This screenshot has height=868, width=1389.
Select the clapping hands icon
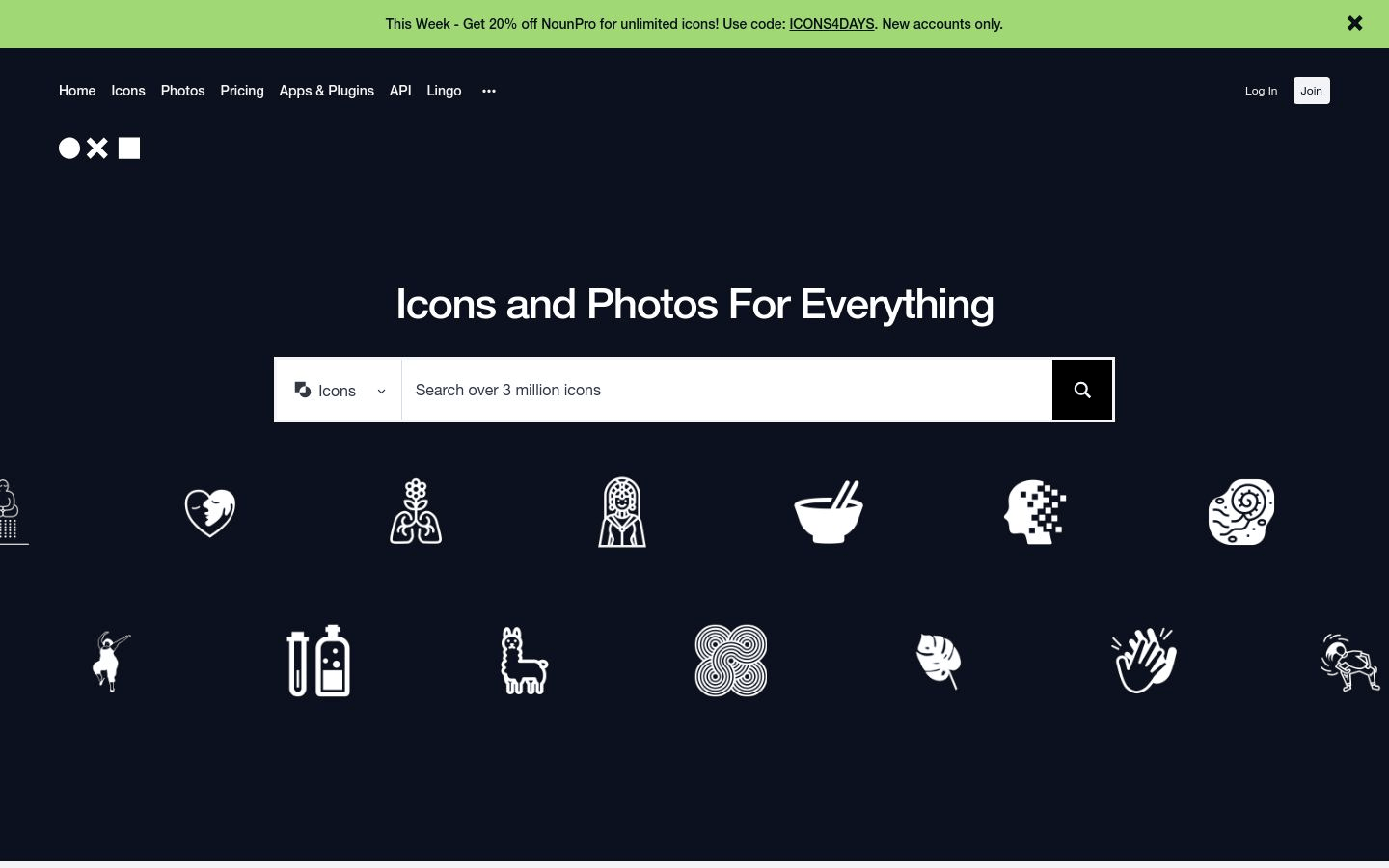(x=1144, y=661)
